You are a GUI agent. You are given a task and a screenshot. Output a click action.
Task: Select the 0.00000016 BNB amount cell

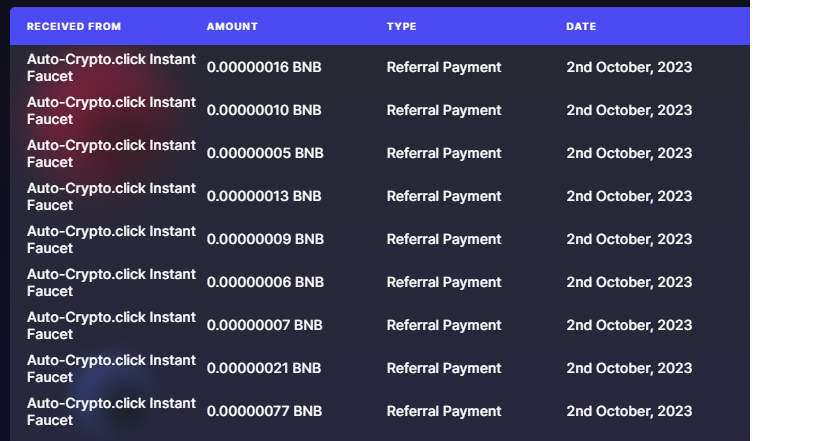coord(264,67)
